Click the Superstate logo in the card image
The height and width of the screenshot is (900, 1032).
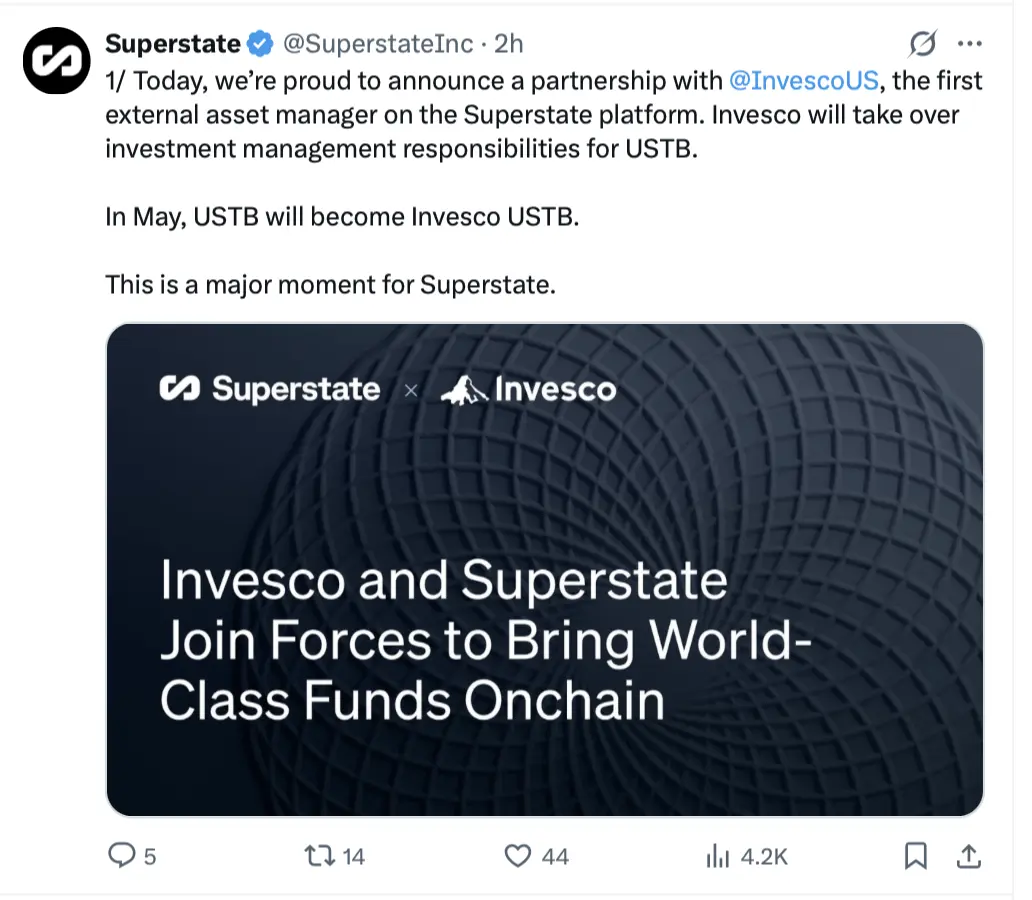coord(270,389)
